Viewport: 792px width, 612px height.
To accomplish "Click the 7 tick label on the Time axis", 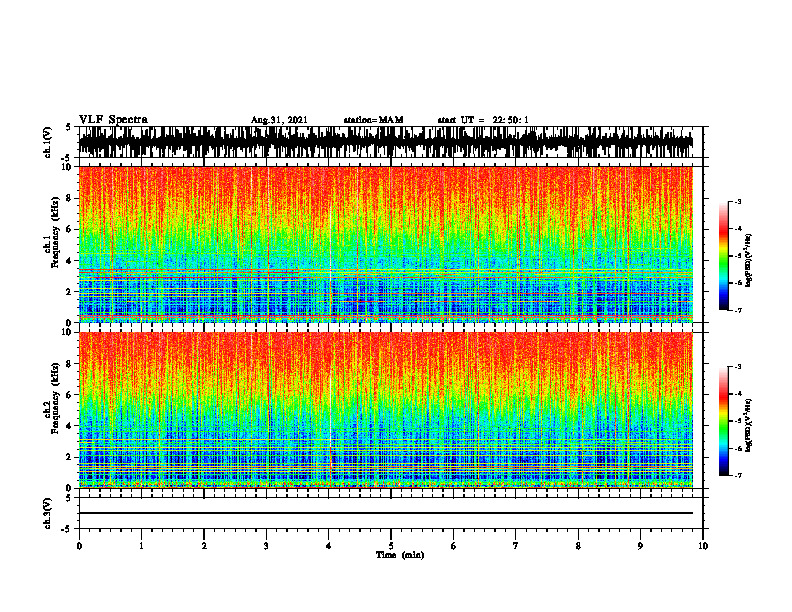I will [x=516, y=546].
